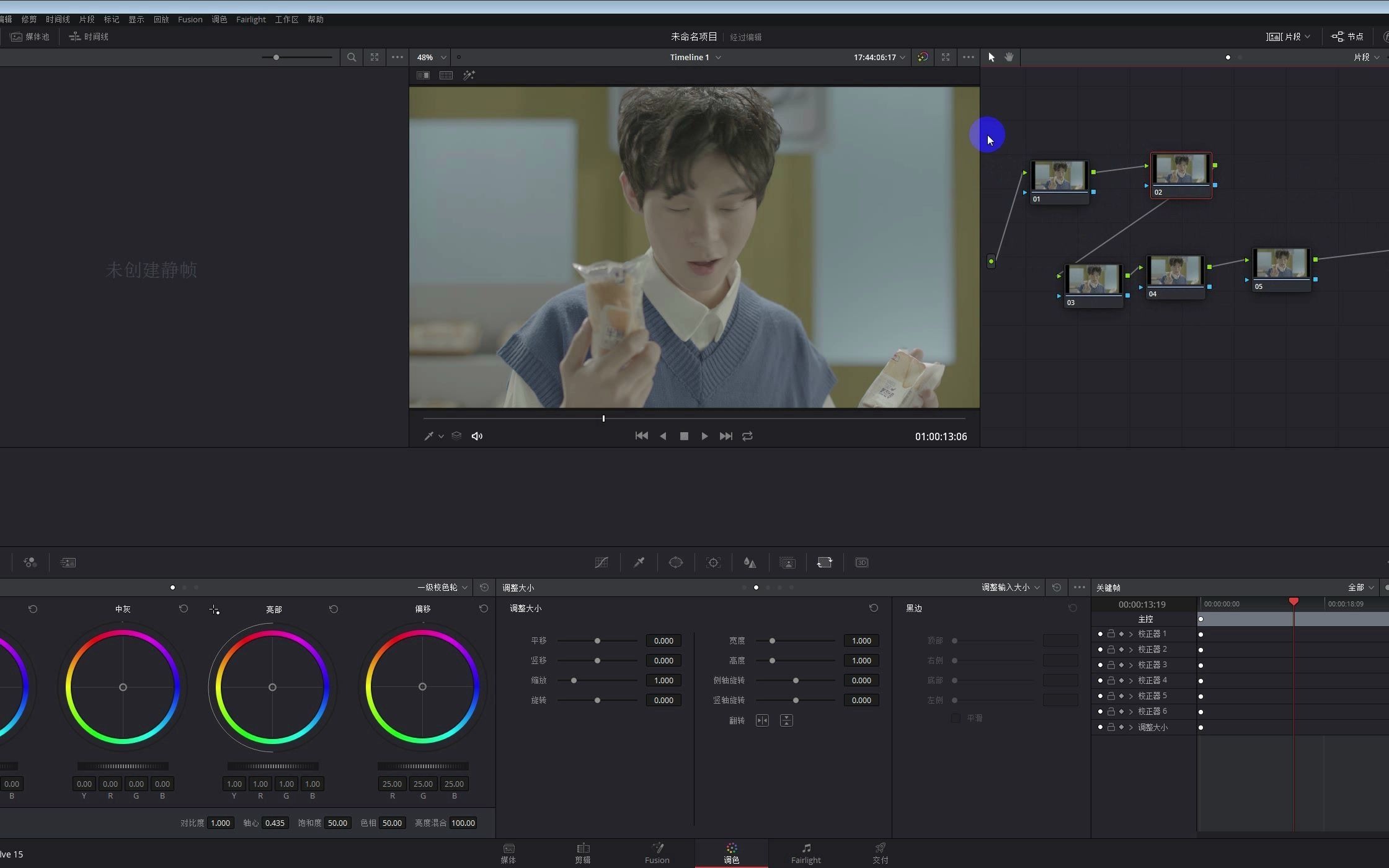Screen dimensions: 1389x868
Task: Mute viewer audio speaker icon
Action: point(477,436)
